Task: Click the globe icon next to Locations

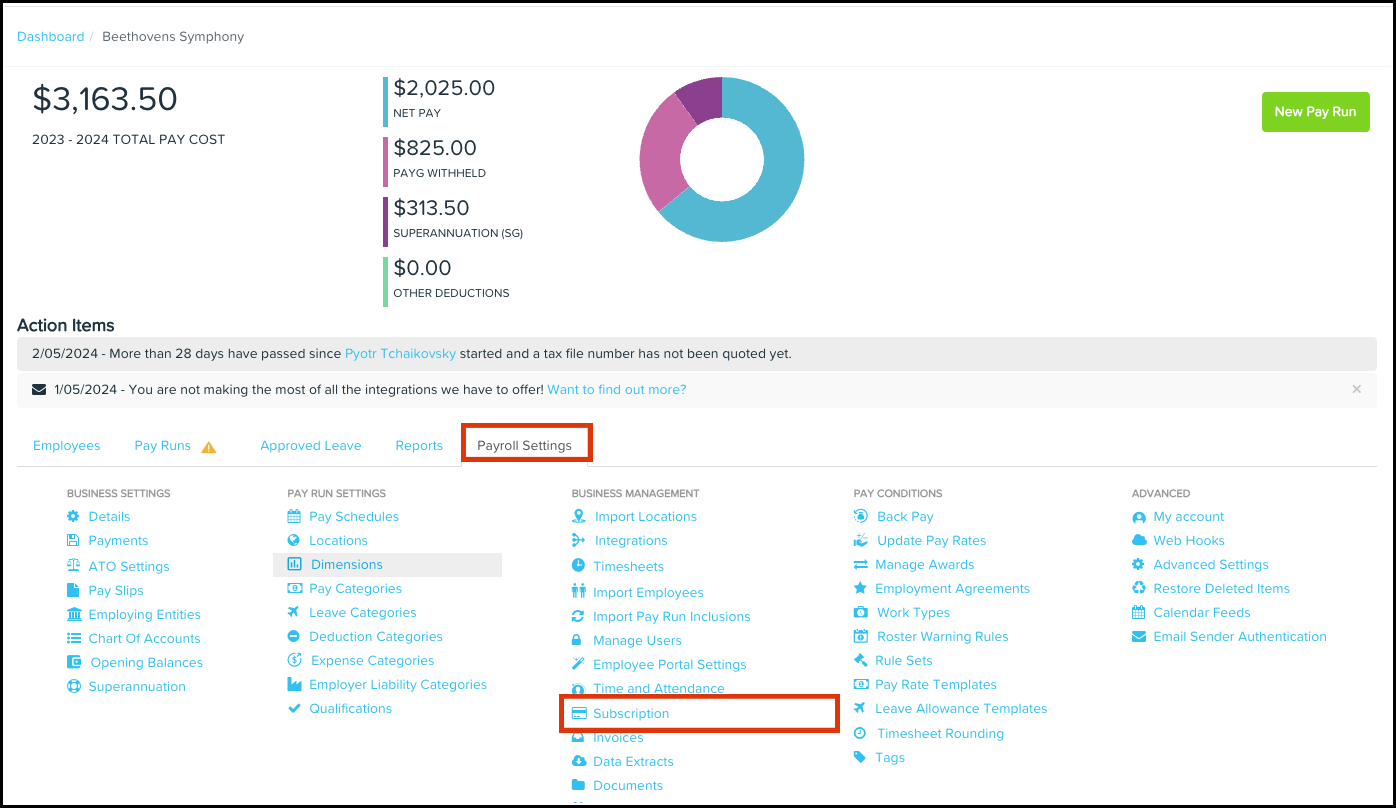Action: 294,541
